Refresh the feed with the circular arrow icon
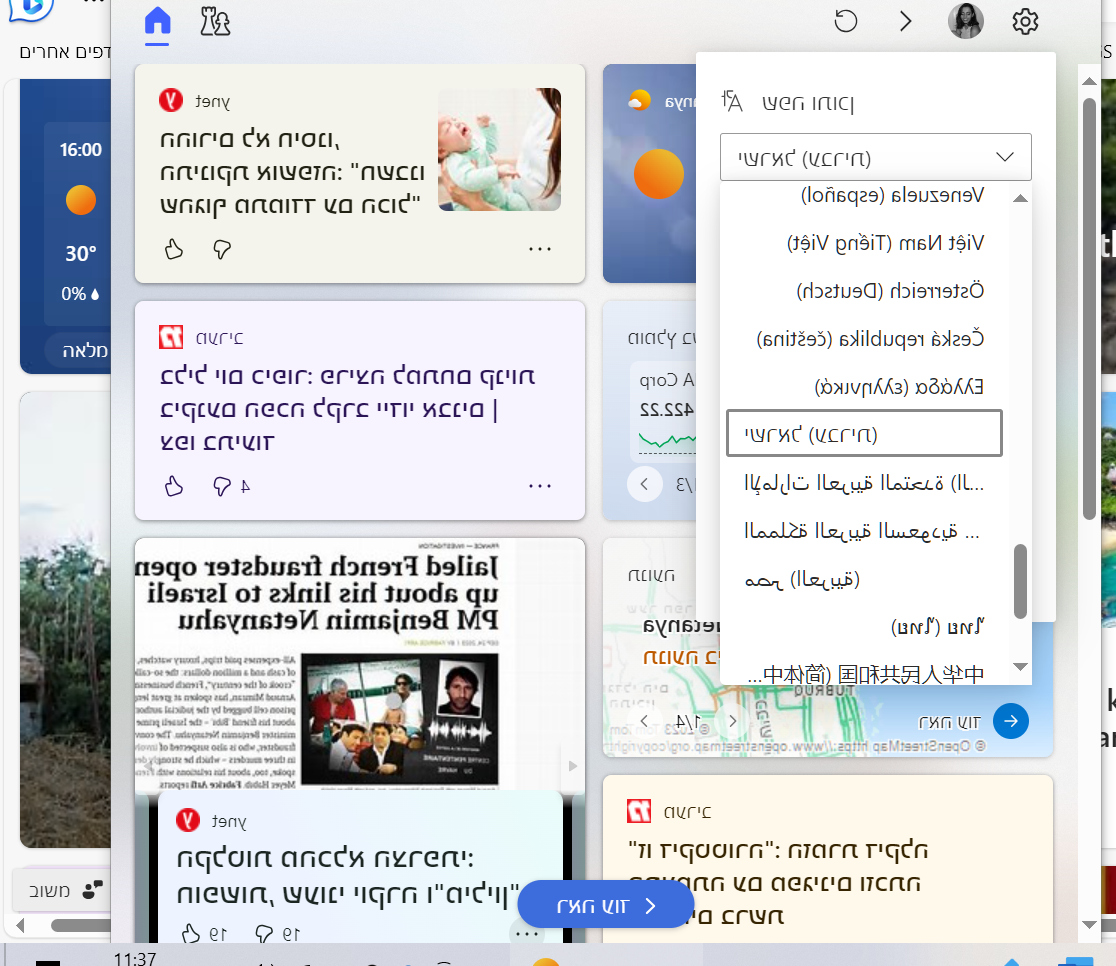The image size is (1116, 966). (846, 21)
